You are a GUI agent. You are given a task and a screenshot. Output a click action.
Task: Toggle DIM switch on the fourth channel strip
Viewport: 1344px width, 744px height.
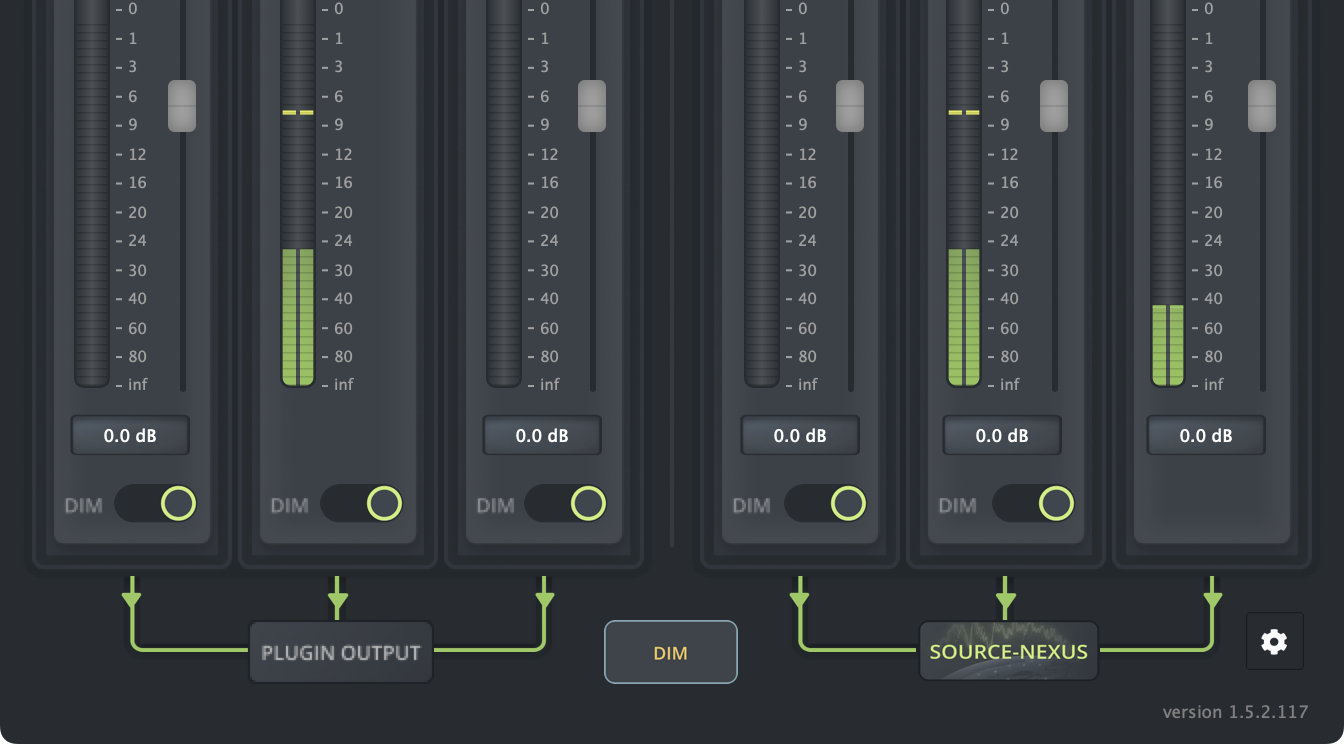coord(826,504)
